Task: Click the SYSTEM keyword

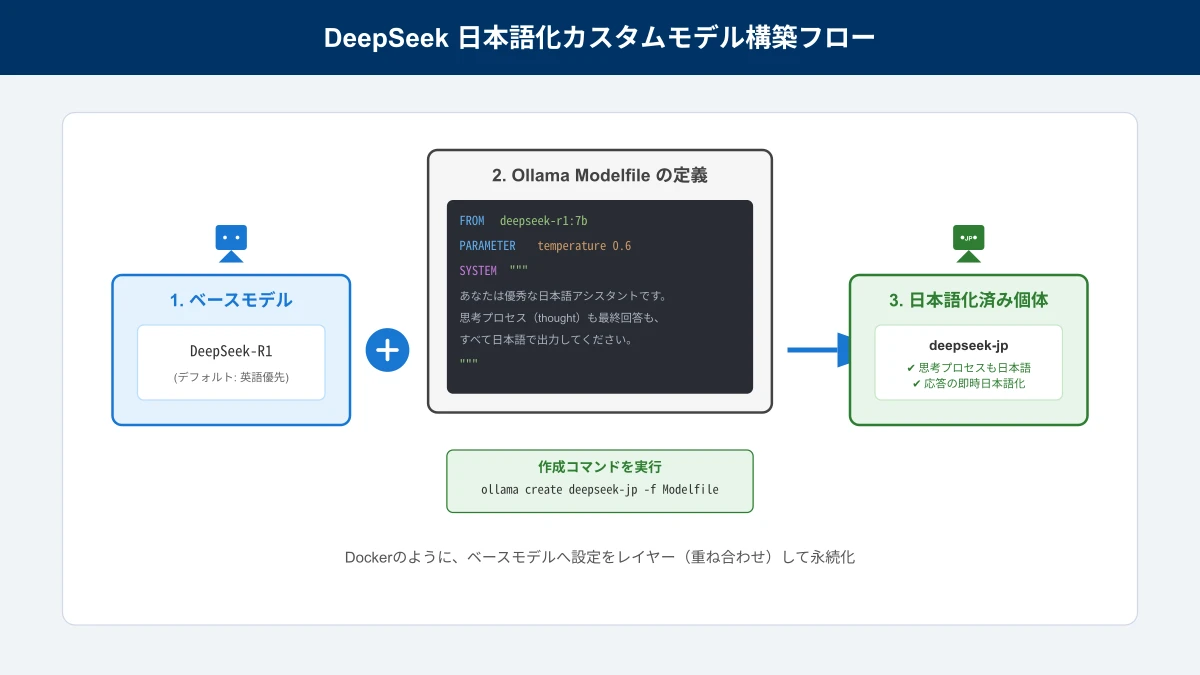Action: click(478, 271)
